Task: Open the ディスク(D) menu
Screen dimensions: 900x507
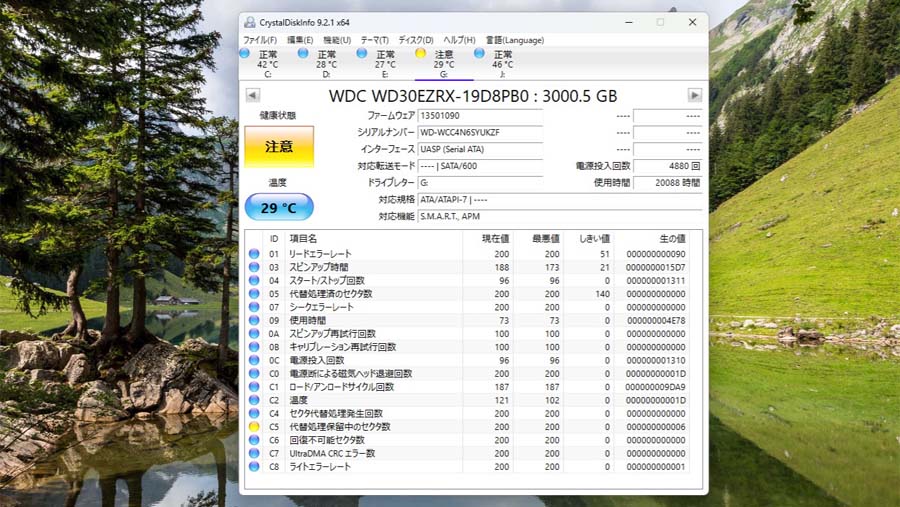Action: pyautogui.click(x=416, y=40)
